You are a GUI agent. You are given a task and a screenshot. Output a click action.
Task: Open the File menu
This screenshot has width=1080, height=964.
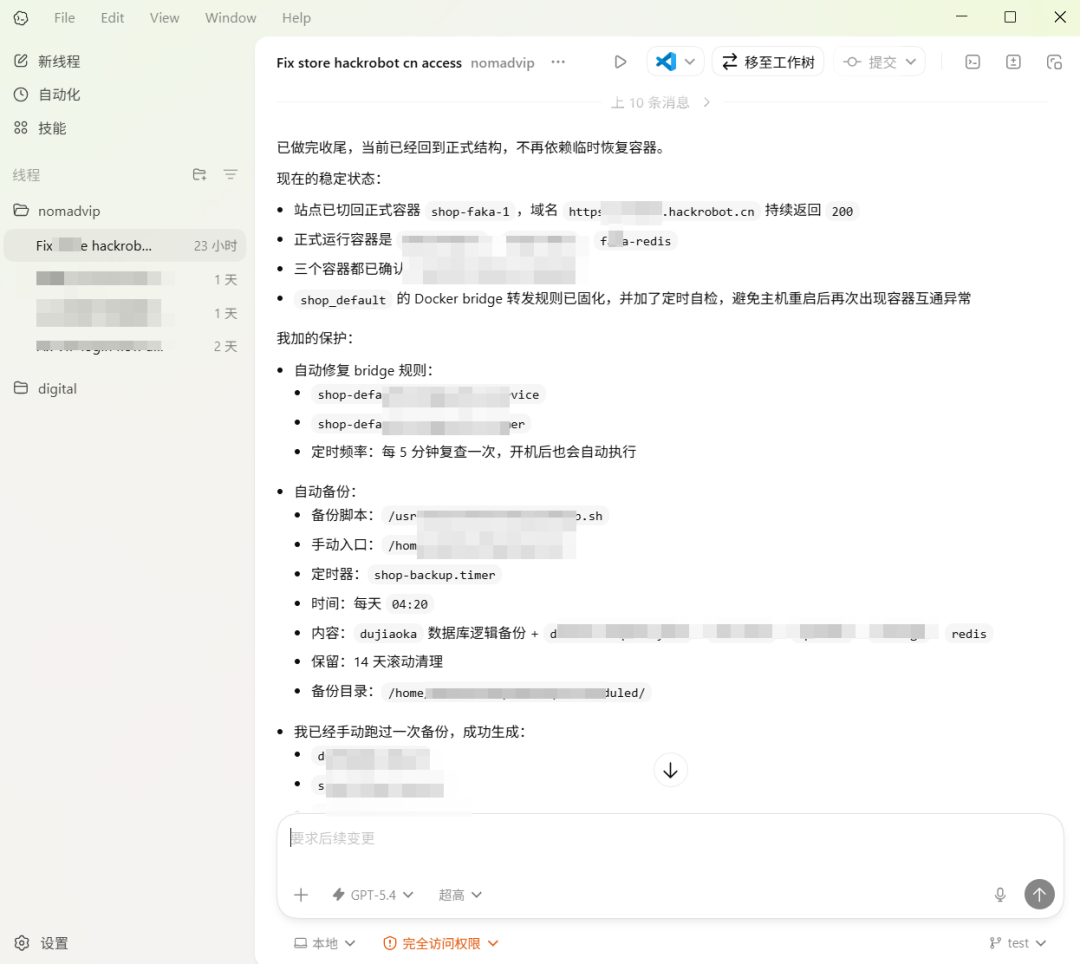point(64,18)
